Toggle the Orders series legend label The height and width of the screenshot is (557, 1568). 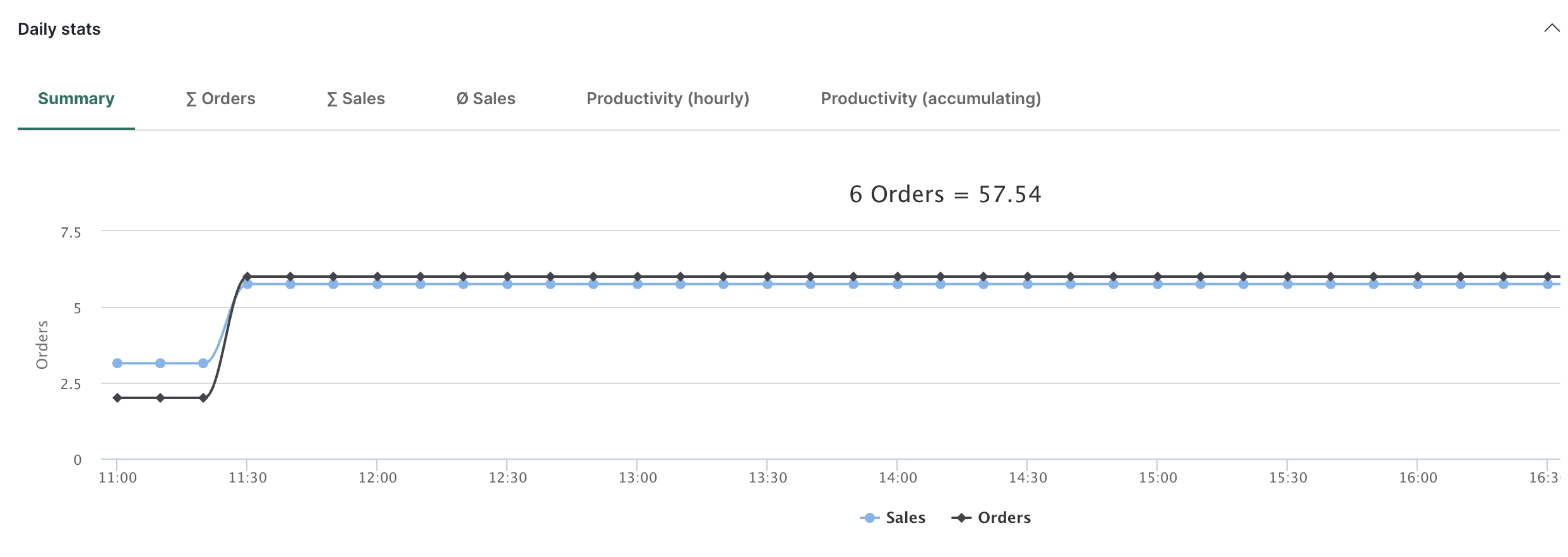[1004, 518]
